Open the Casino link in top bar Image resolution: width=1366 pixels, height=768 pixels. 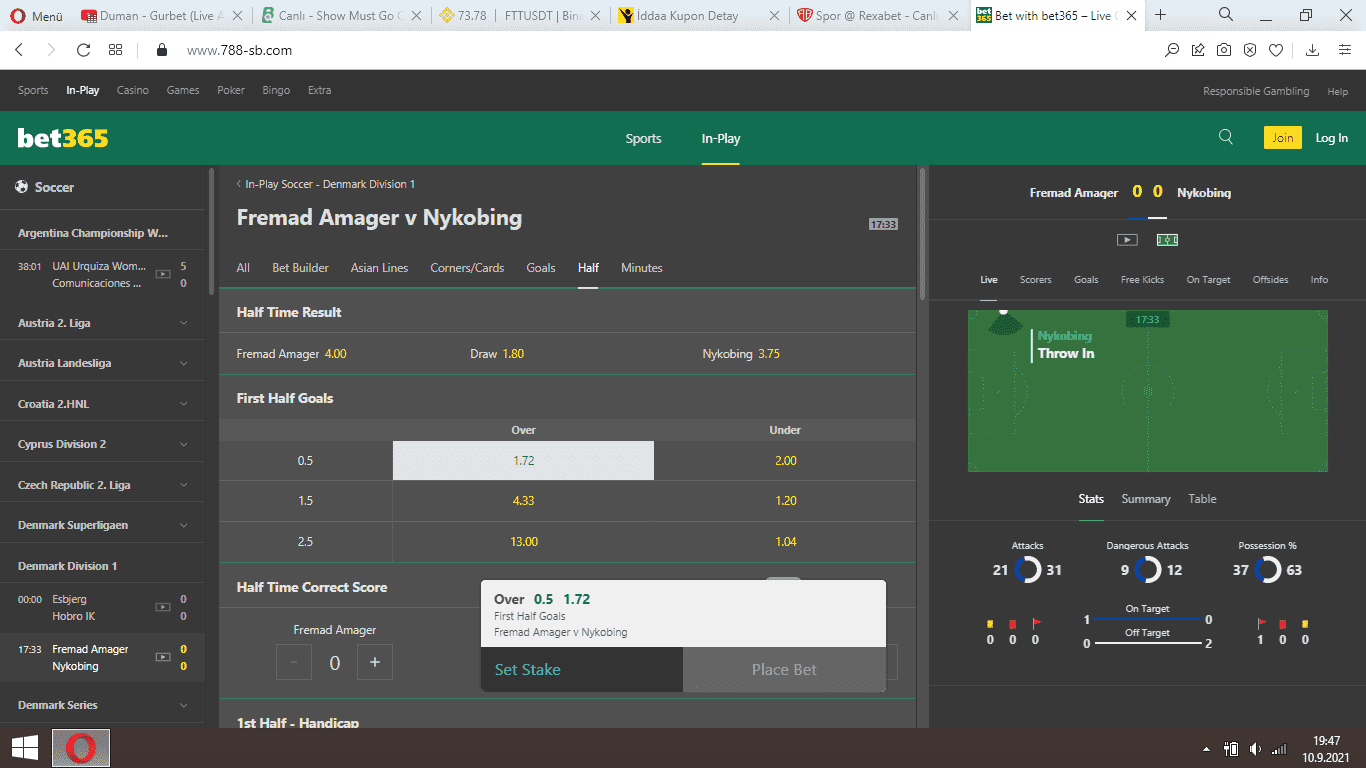coord(133,90)
